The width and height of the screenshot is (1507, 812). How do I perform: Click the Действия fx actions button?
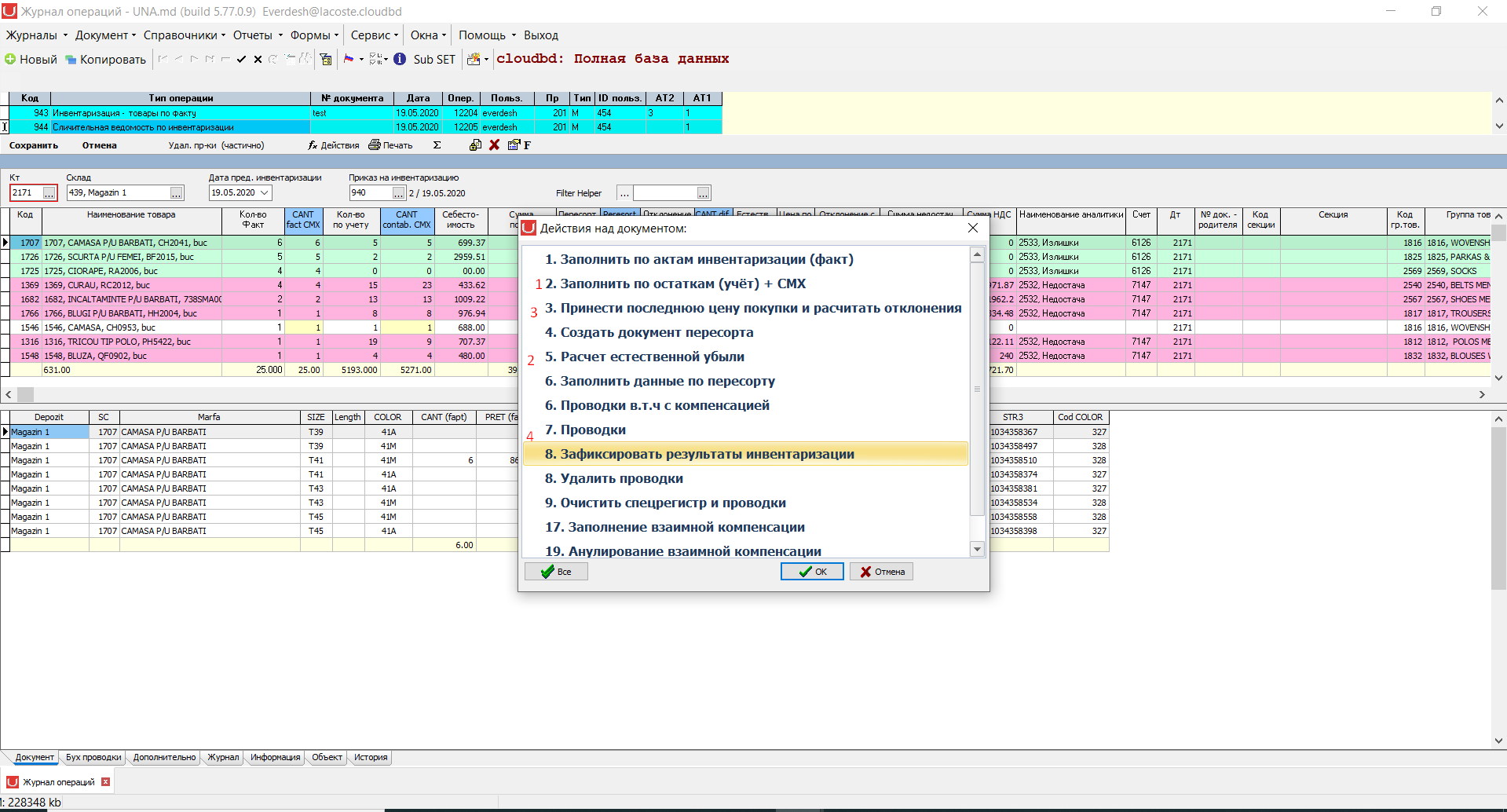click(334, 145)
